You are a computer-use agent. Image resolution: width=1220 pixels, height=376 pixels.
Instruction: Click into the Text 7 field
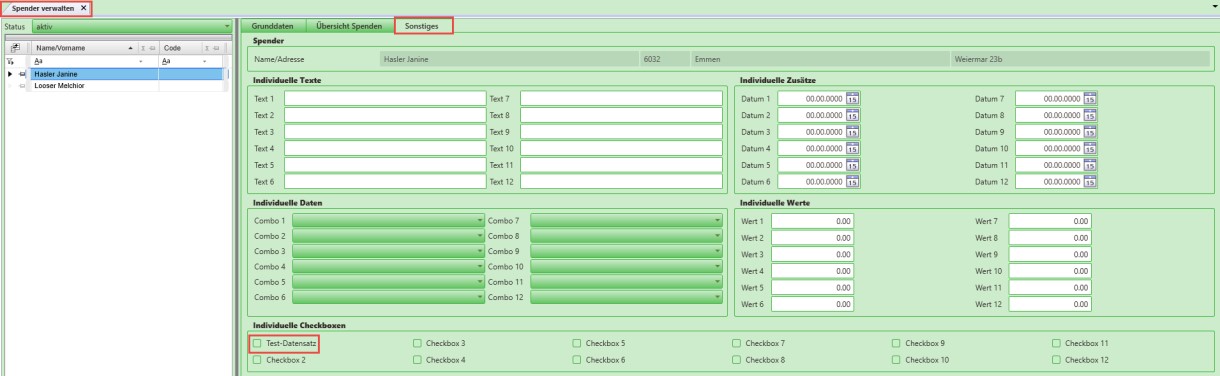(621, 99)
